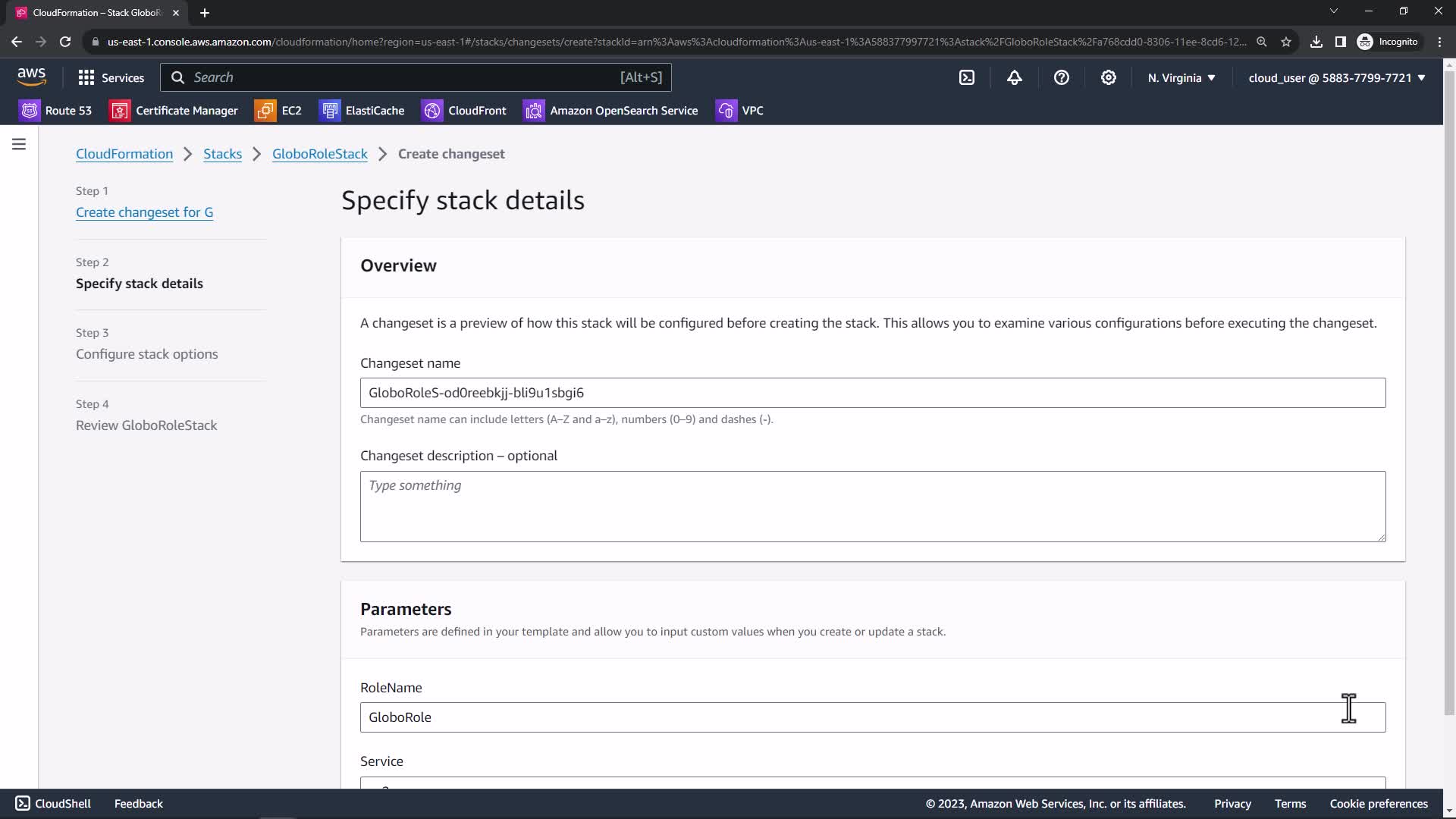Open CloudFront service shortcut
1456x819 pixels.
click(464, 111)
